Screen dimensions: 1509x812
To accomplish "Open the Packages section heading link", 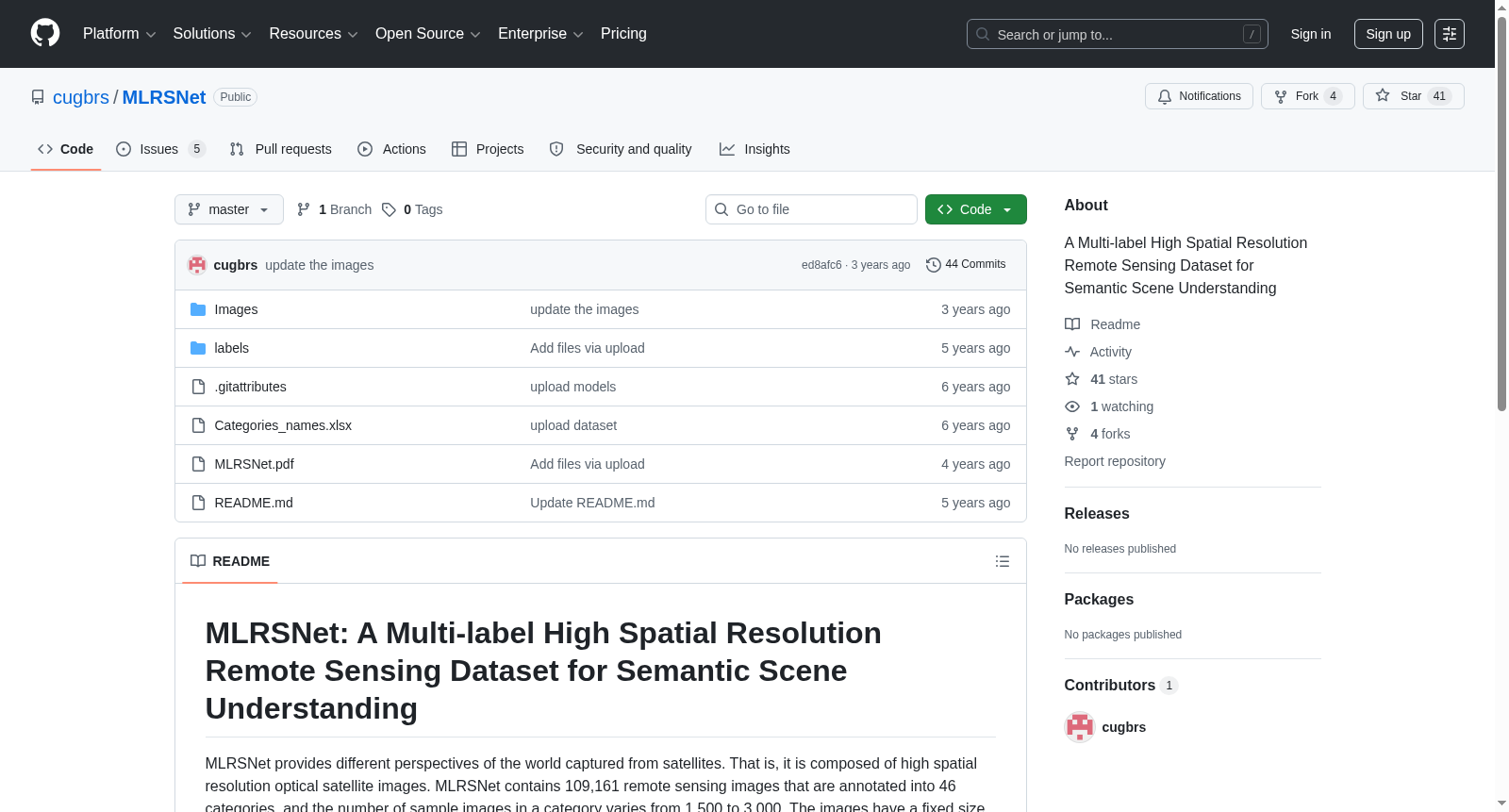I will point(1099,600).
